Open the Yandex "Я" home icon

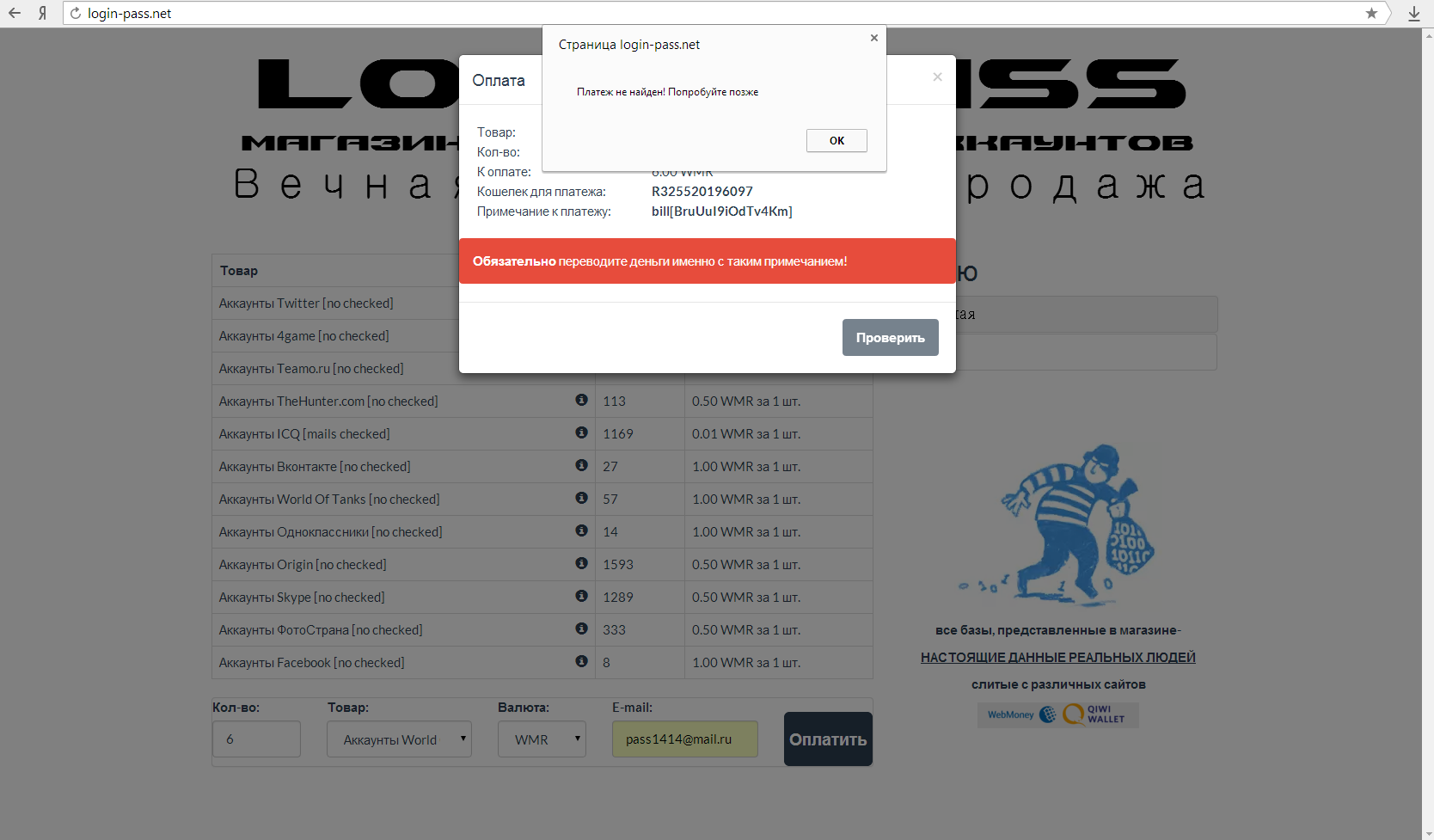tap(42, 13)
